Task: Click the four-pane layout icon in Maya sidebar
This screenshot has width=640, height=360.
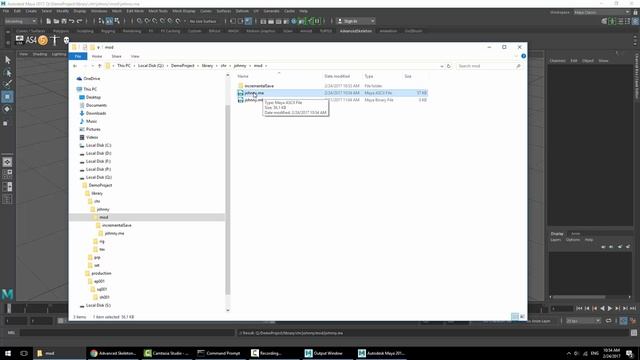Action: point(7,174)
